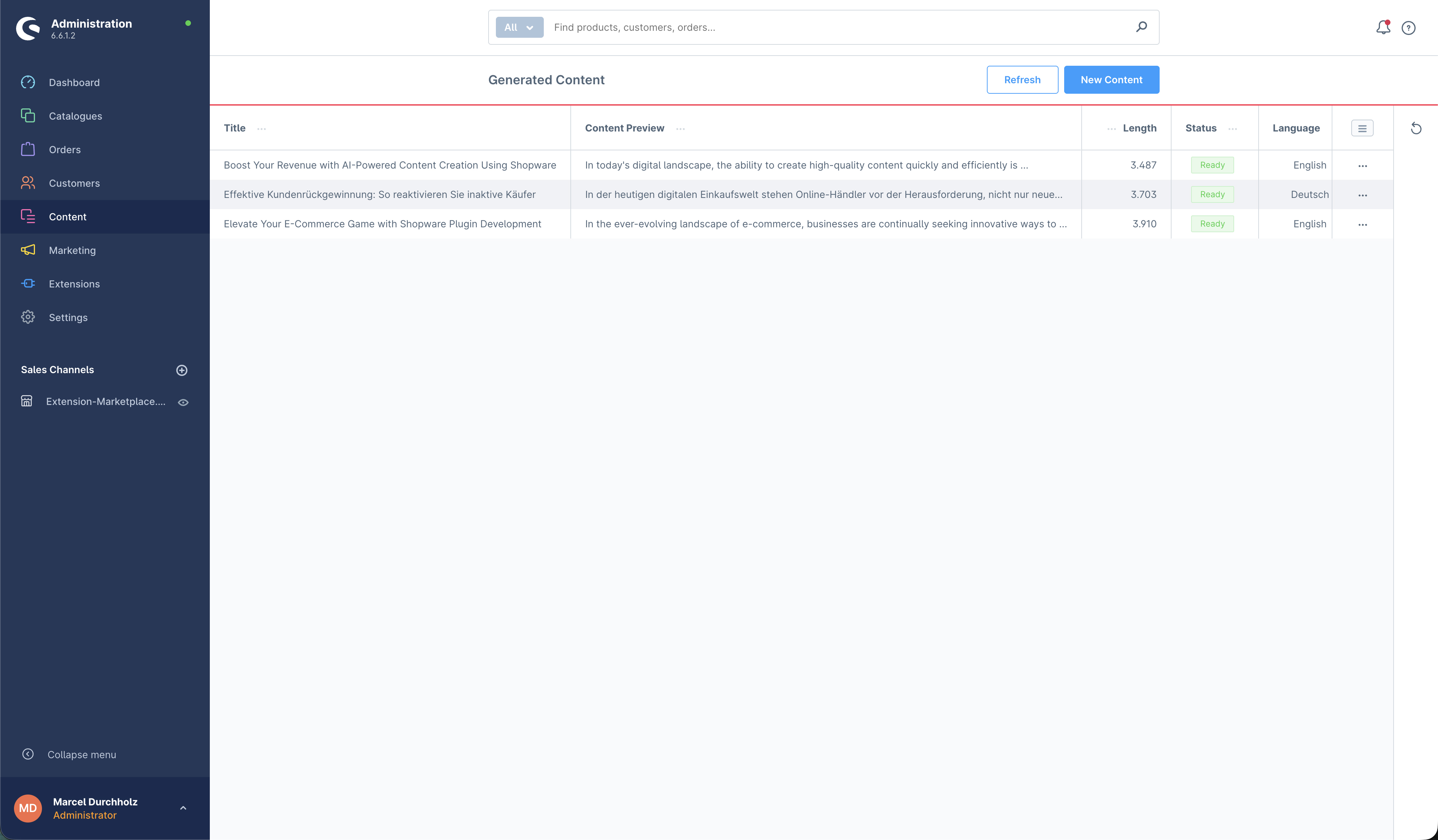This screenshot has height=840, width=1438.
Task: Open the notifications bell icon
Action: (1383, 27)
